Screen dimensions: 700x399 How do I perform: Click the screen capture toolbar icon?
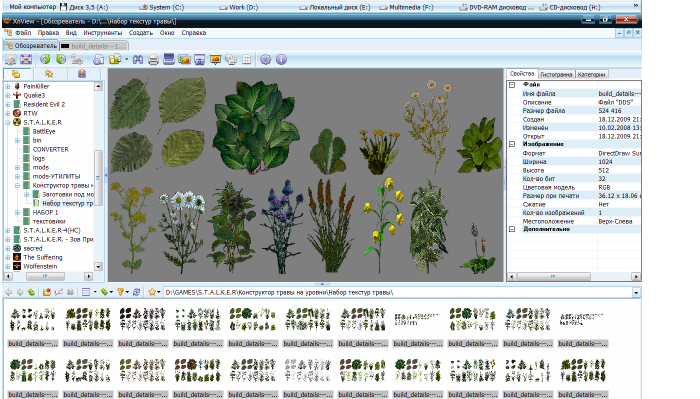[x=200, y=59]
